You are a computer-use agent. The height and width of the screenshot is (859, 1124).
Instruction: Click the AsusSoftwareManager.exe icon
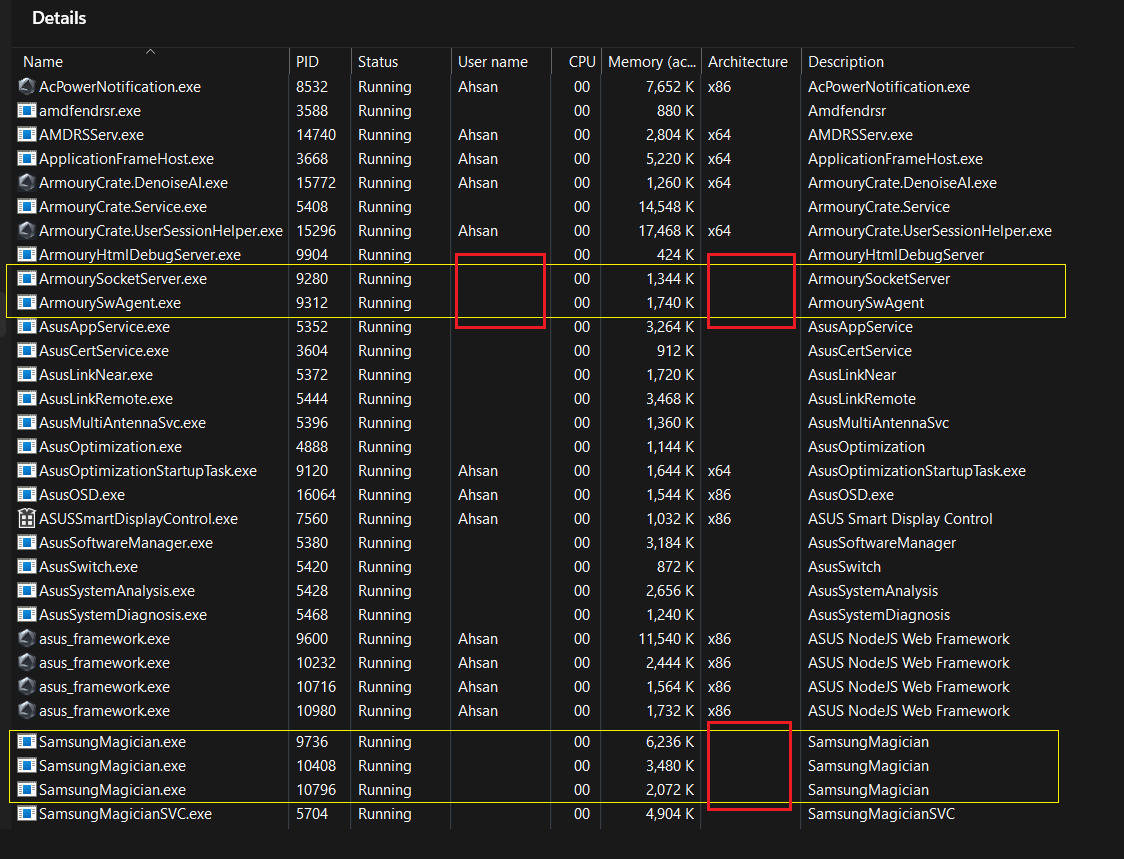[x=27, y=543]
